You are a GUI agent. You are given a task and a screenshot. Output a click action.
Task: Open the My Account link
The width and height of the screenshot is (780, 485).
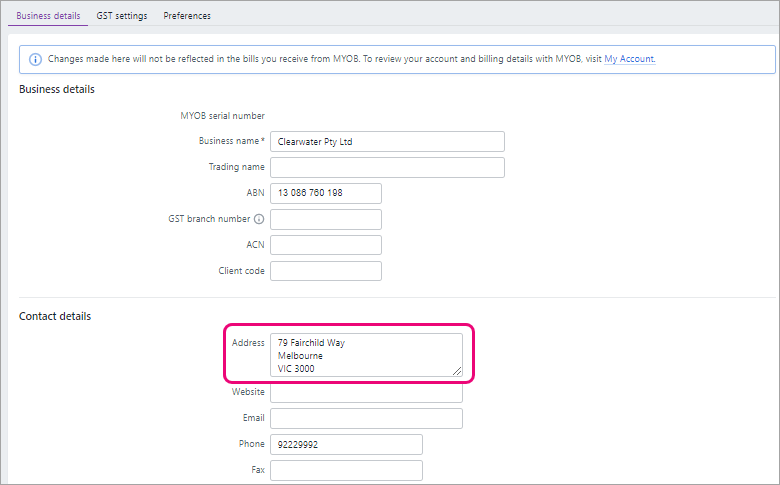(x=629, y=59)
